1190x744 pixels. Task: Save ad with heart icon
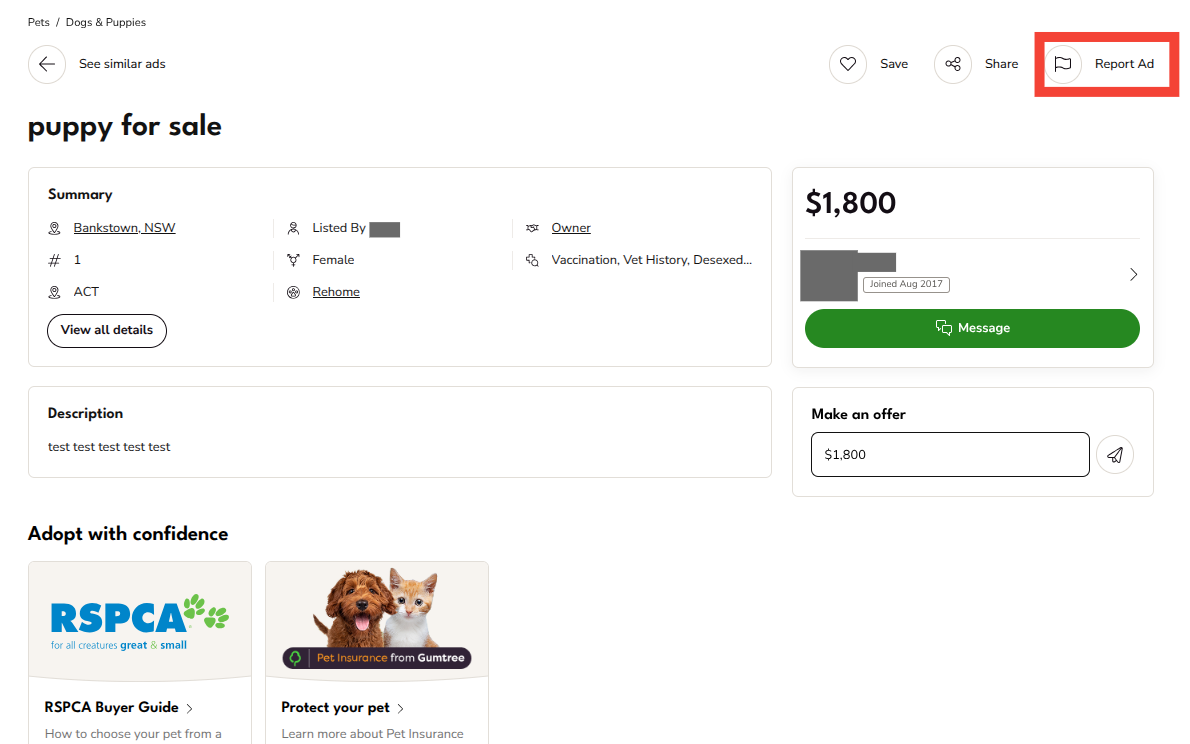point(848,64)
